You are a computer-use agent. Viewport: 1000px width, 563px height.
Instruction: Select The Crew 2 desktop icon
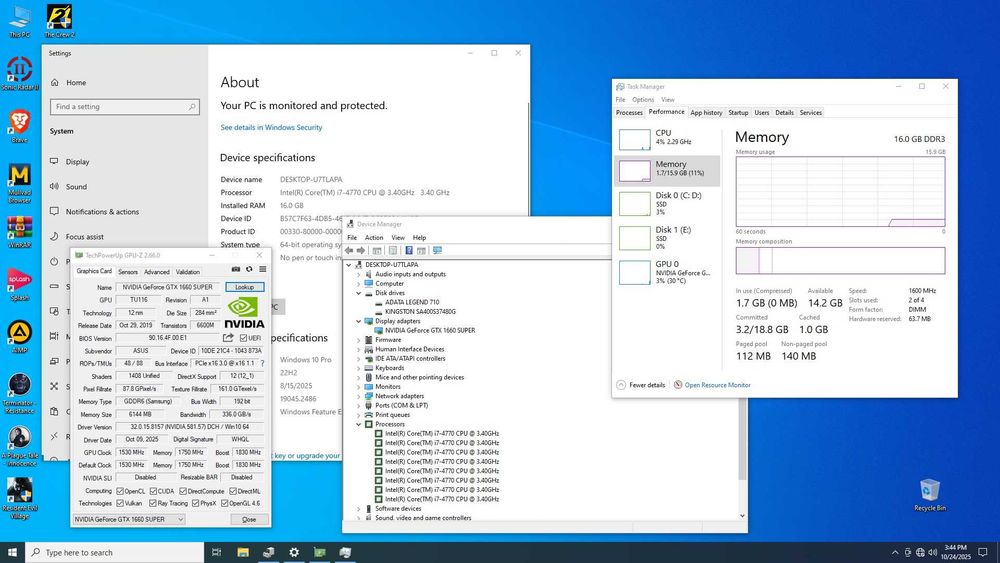click(x=59, y=21)
